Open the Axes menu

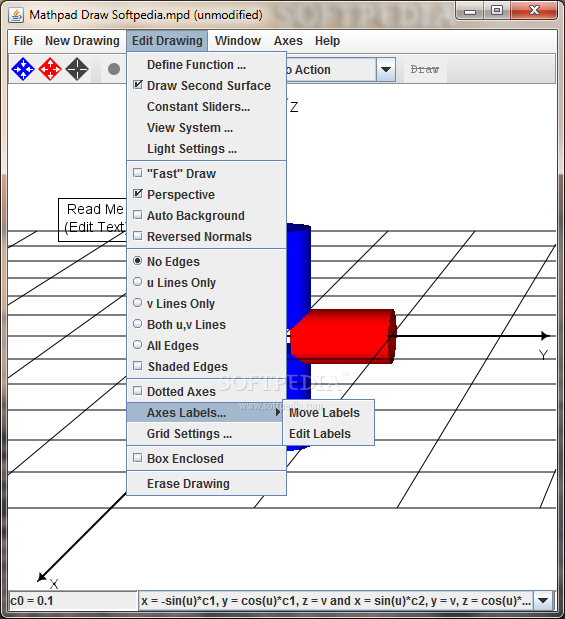288,41
